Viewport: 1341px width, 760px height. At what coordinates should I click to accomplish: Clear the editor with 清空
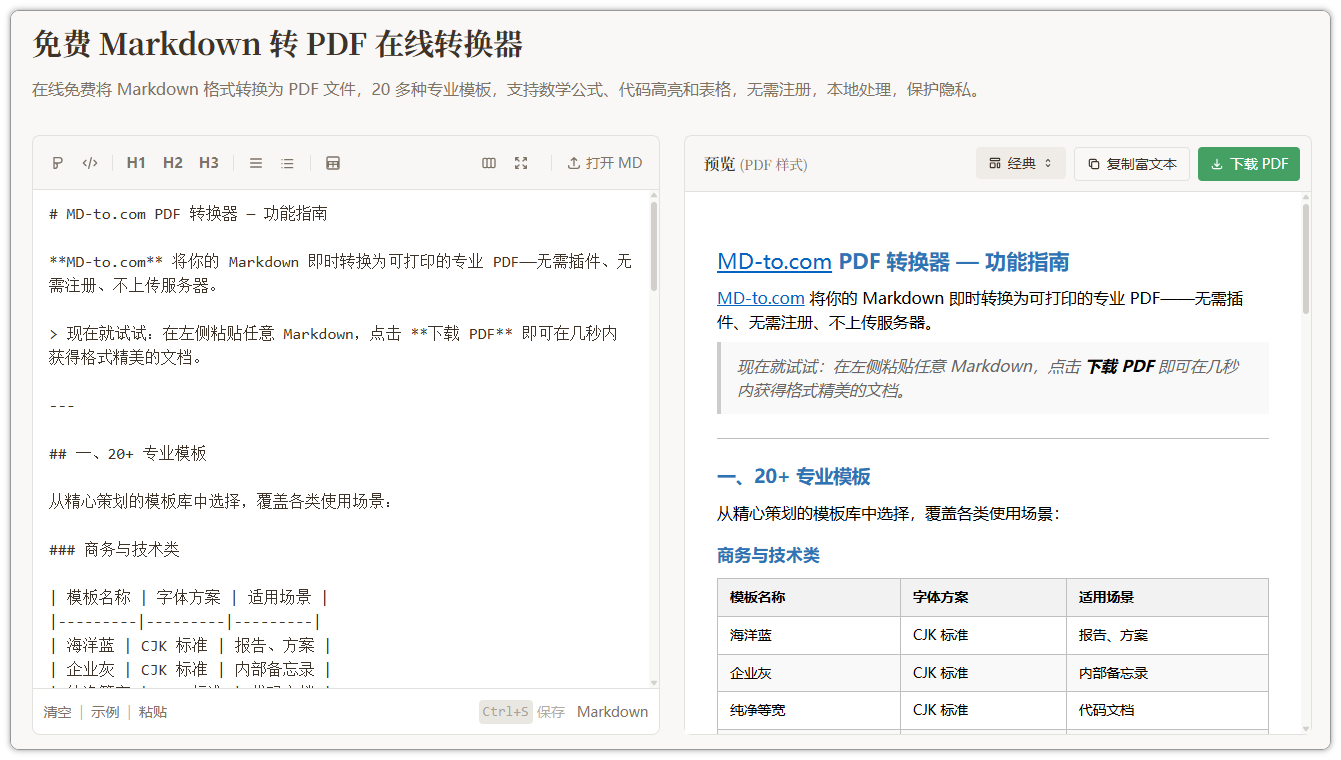[x=57, y=712]
